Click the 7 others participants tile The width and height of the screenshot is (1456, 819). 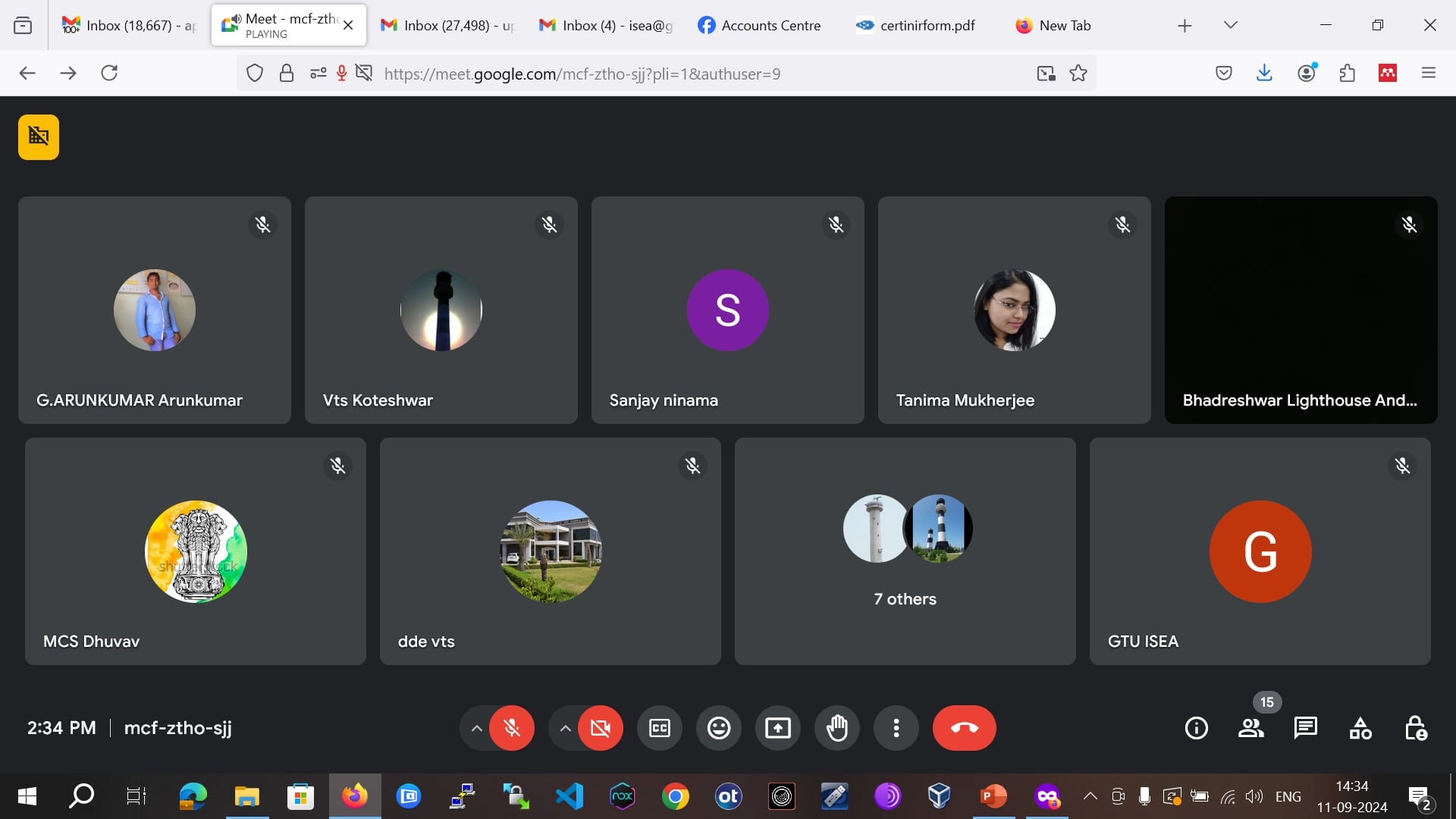pos(905,551)
